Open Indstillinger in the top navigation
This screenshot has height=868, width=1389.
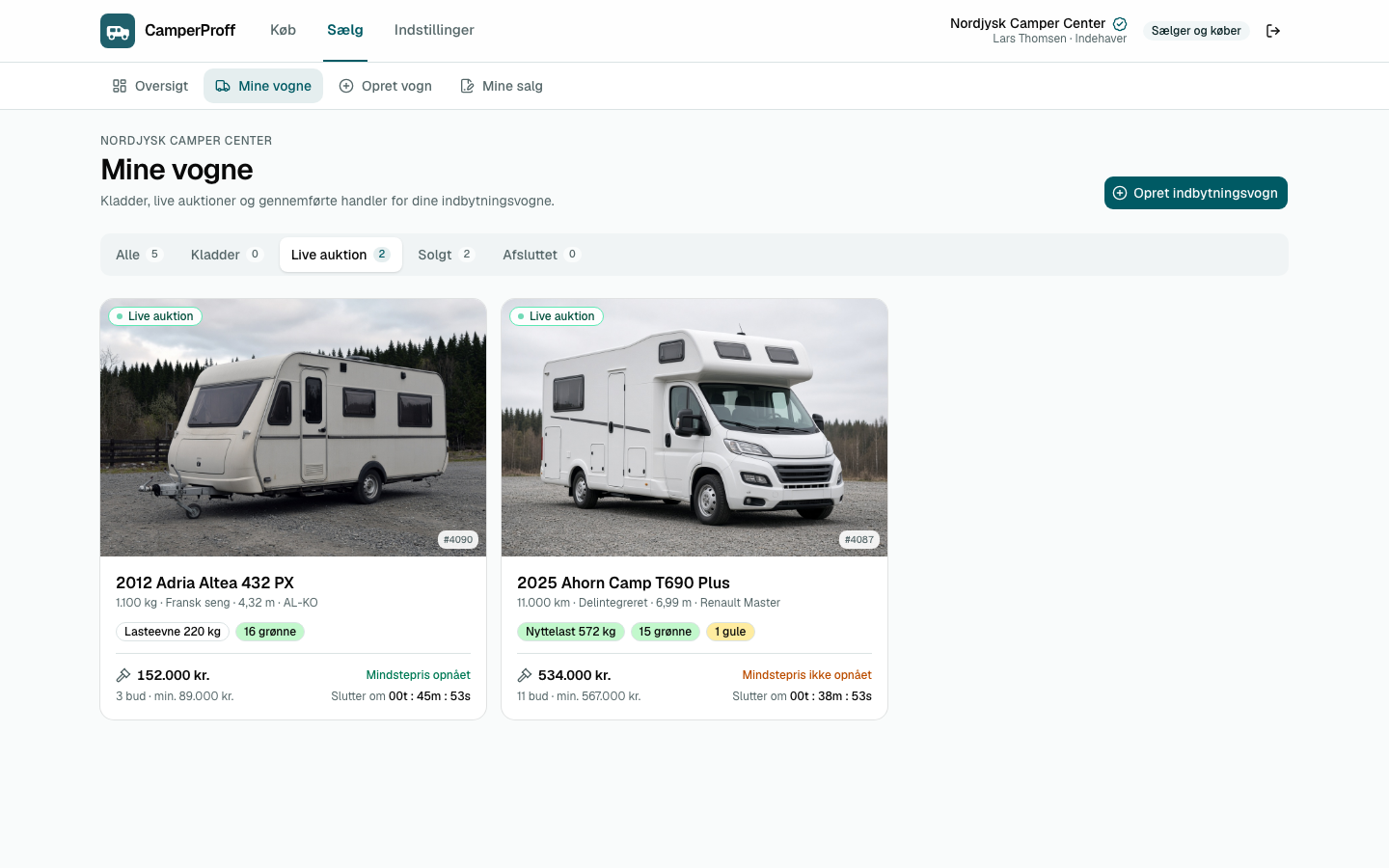(434, 30)
